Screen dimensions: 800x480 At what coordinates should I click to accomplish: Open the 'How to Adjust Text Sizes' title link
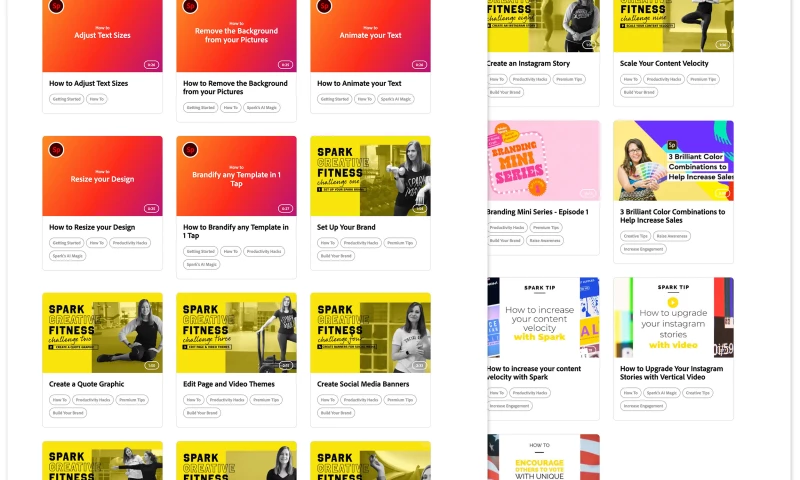[88, 83]
